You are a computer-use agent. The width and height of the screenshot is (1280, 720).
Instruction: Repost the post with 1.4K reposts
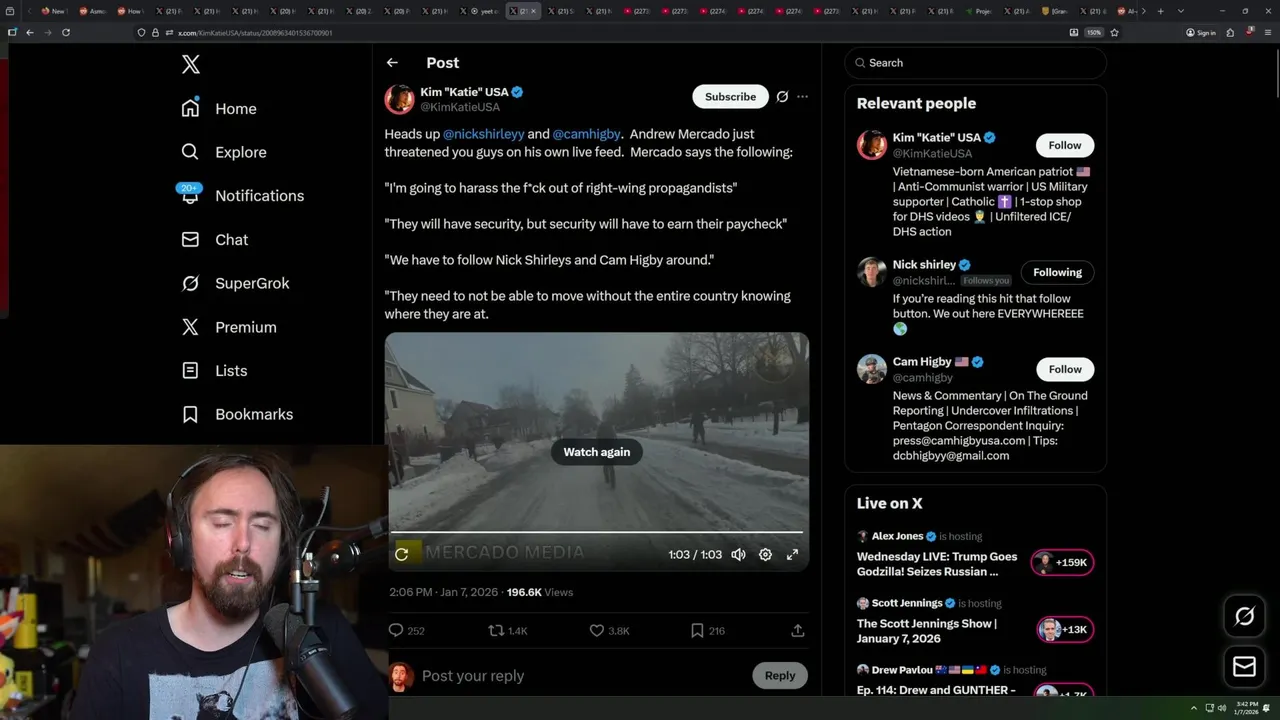pyautogui.click(x=507, y=631)
